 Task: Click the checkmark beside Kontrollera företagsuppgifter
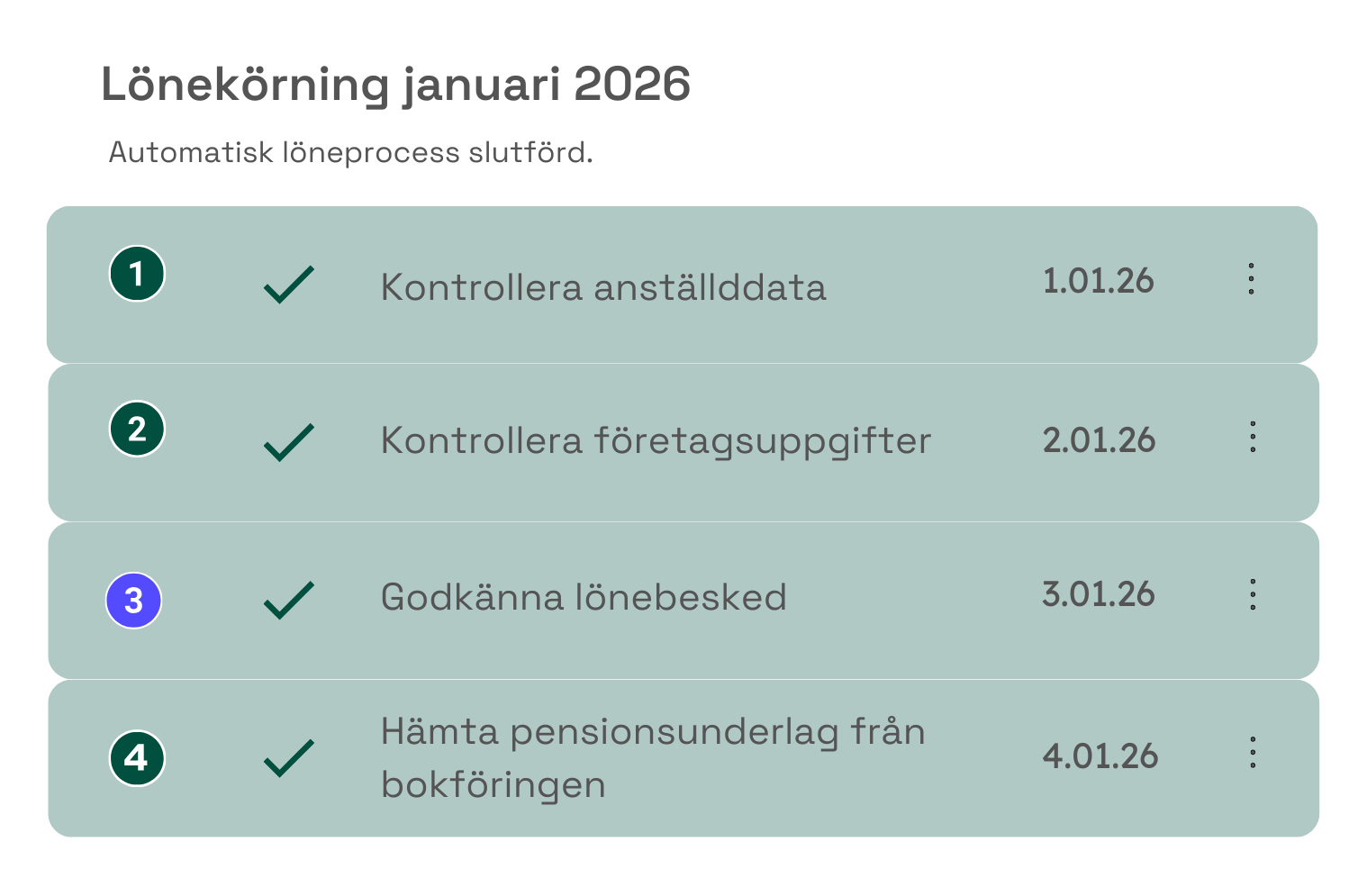(288, 441)
